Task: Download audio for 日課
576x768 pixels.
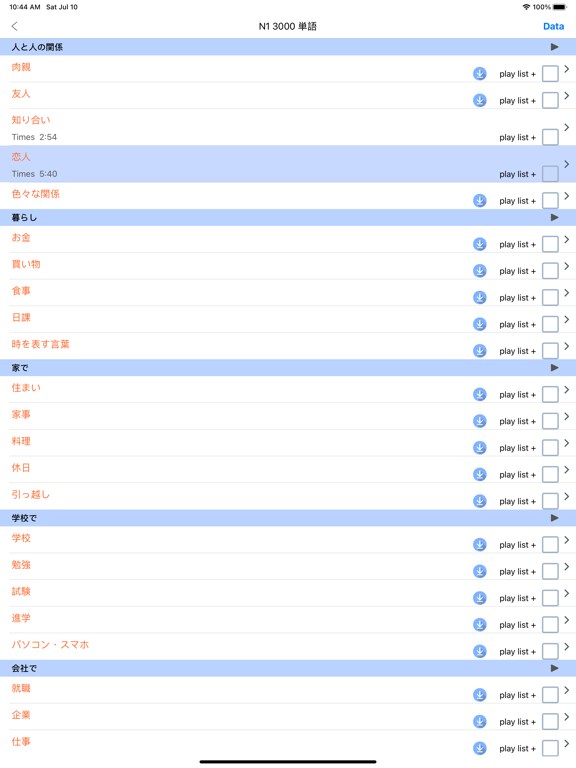Action: [480, 324]
